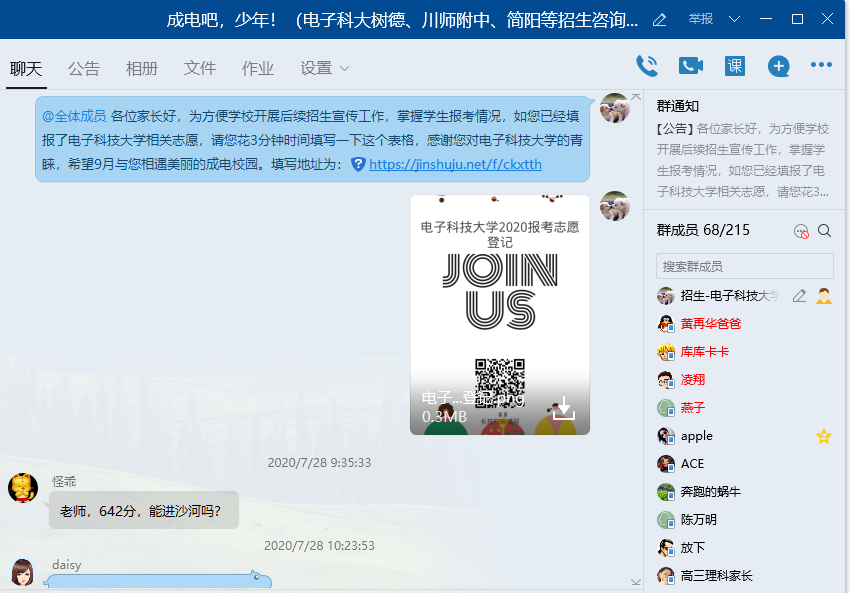
Task: Edit group card for 招生-电子科技大学 member
Action: (x=799, y=296)
